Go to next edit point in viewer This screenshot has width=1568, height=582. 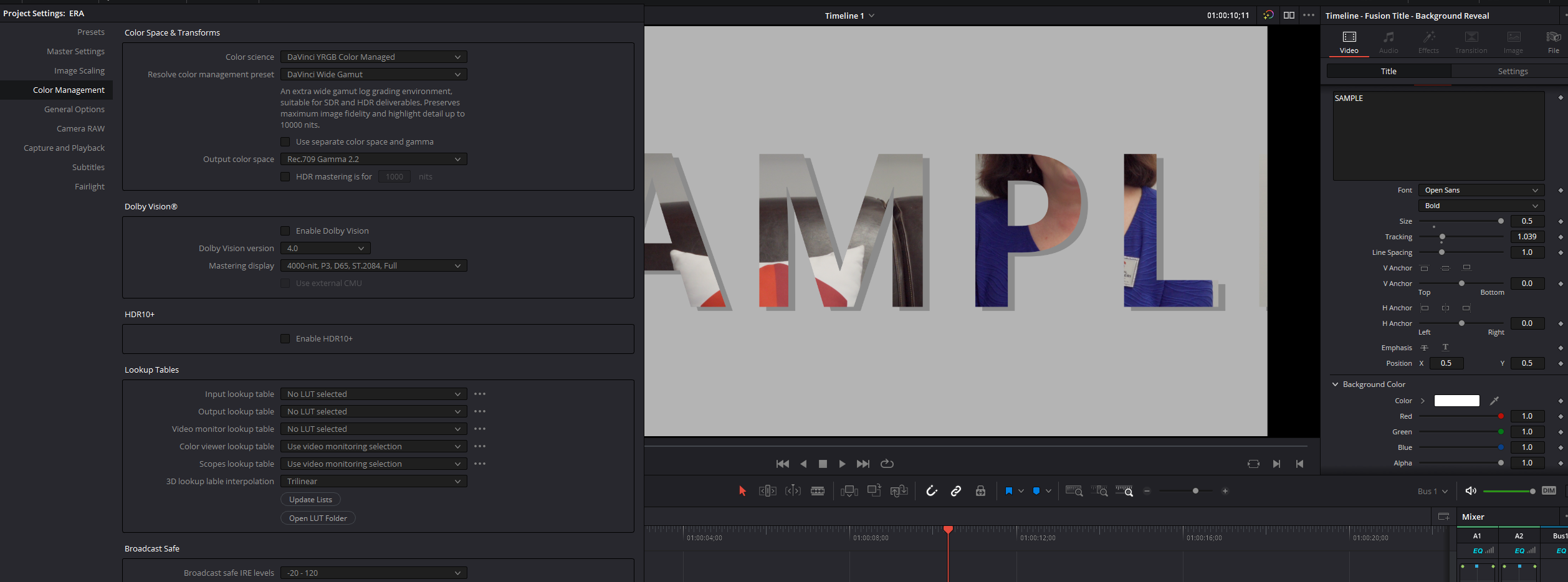1276,464
